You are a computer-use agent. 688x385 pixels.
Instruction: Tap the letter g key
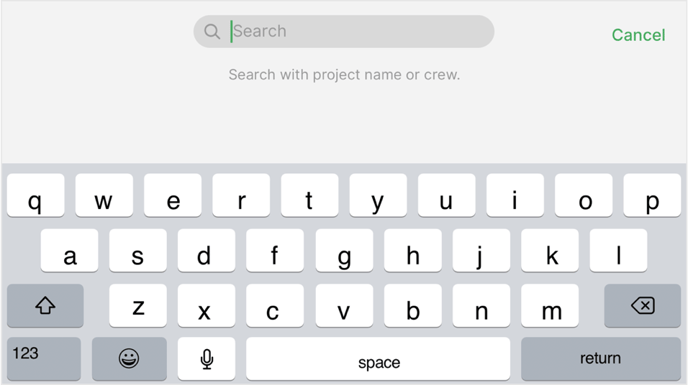(x=344, y=250)
